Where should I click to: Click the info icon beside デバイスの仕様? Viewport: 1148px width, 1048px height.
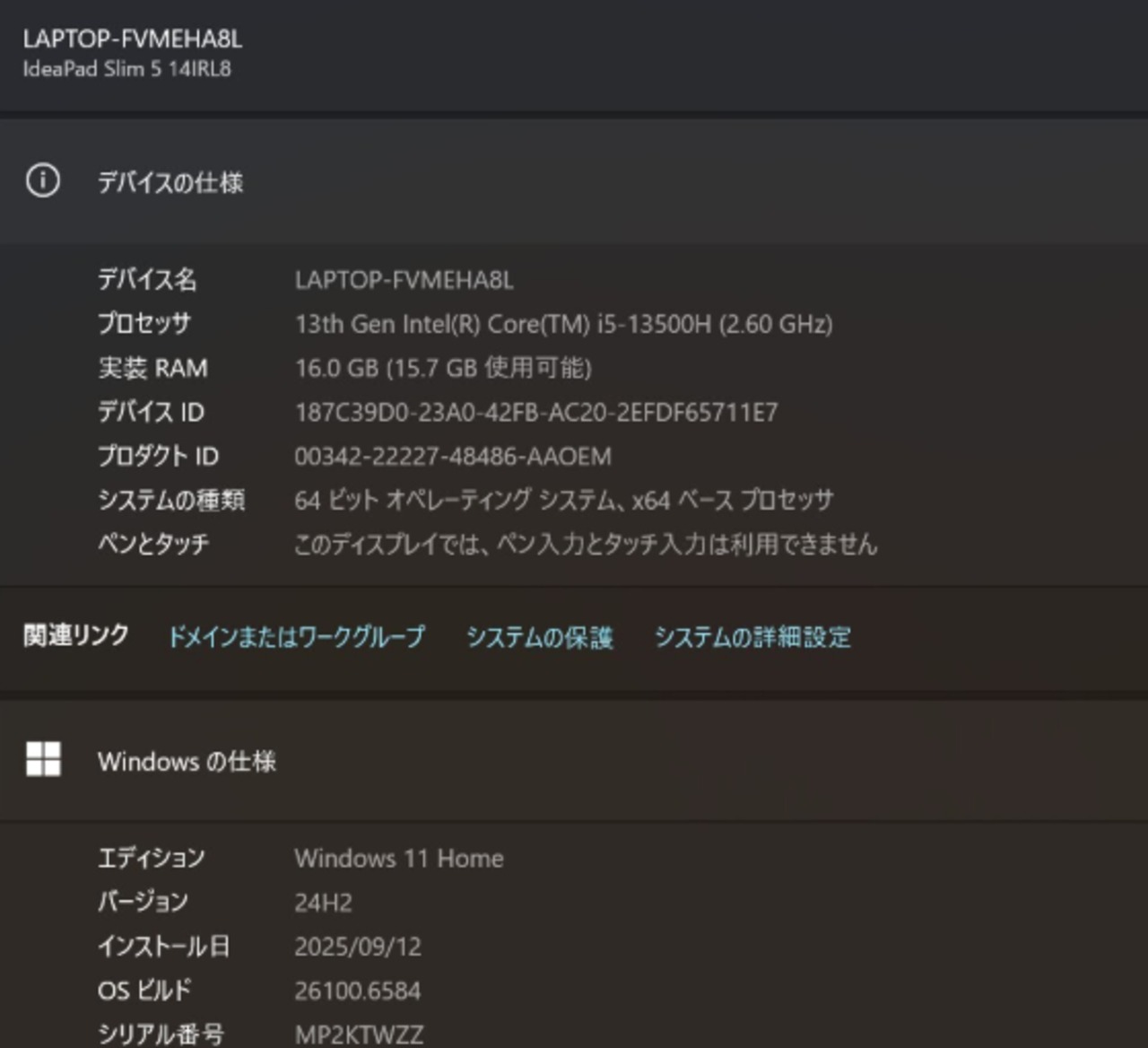(x=42, y=180)
